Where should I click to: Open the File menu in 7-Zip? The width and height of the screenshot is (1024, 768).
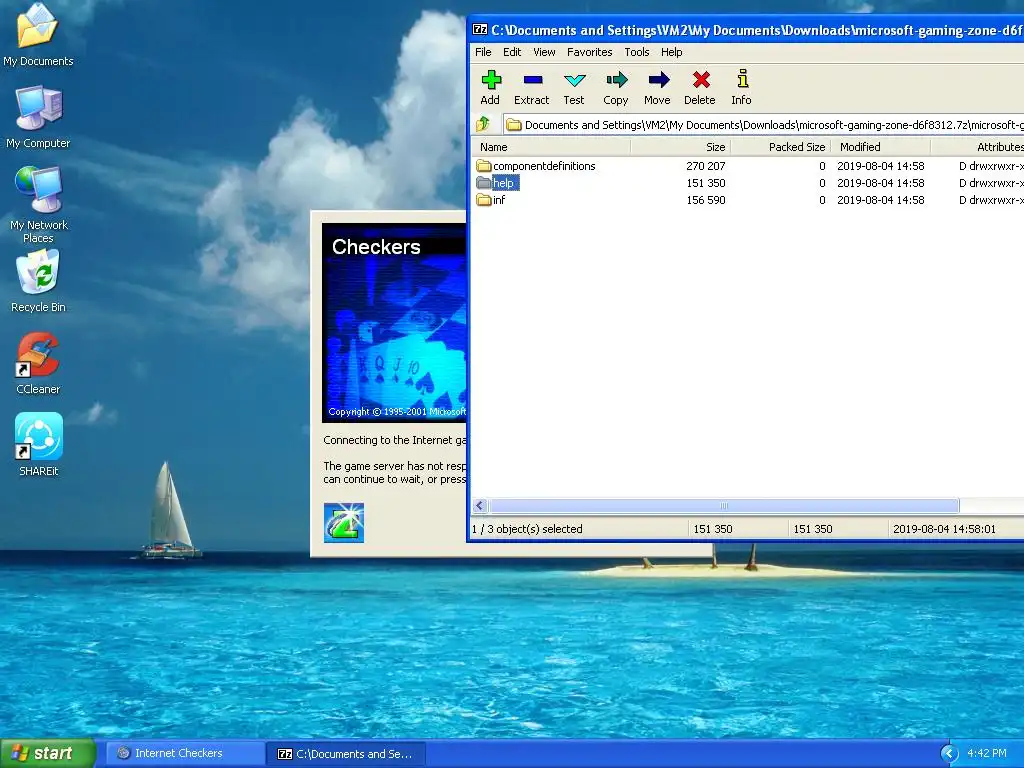[483, 52]
